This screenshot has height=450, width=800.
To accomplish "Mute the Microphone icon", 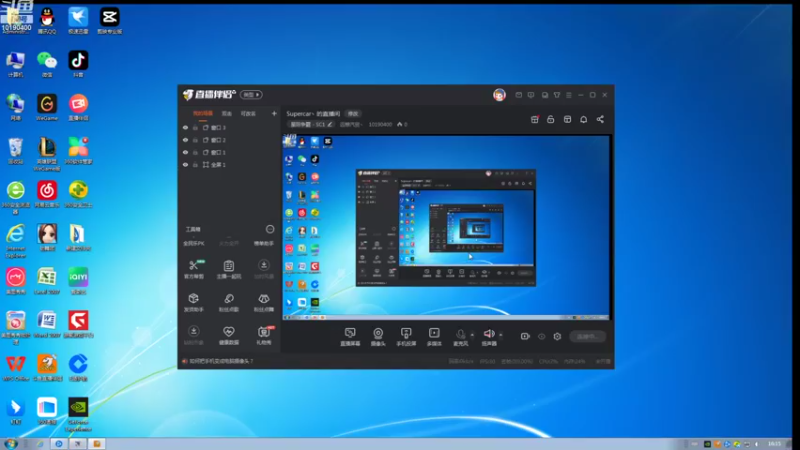I will click(x=461, y=334).
